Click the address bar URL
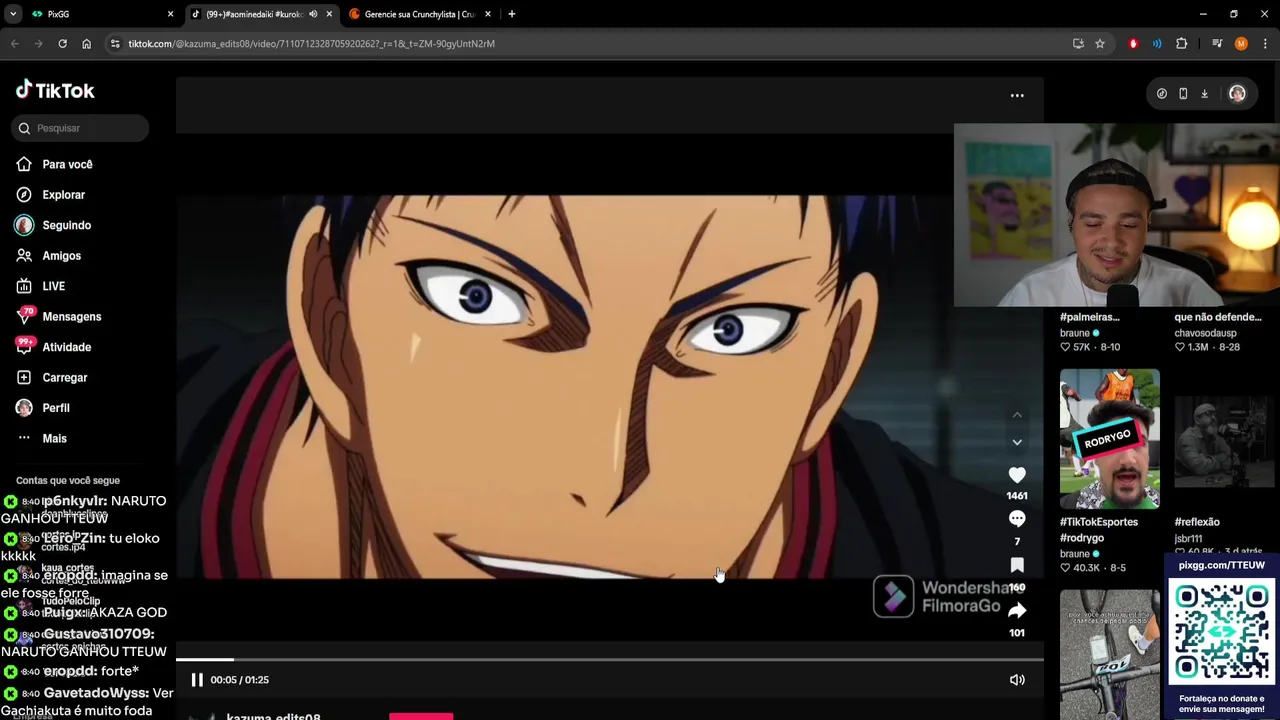Screen dimensions: 1280x720 [x=311, y=44]
